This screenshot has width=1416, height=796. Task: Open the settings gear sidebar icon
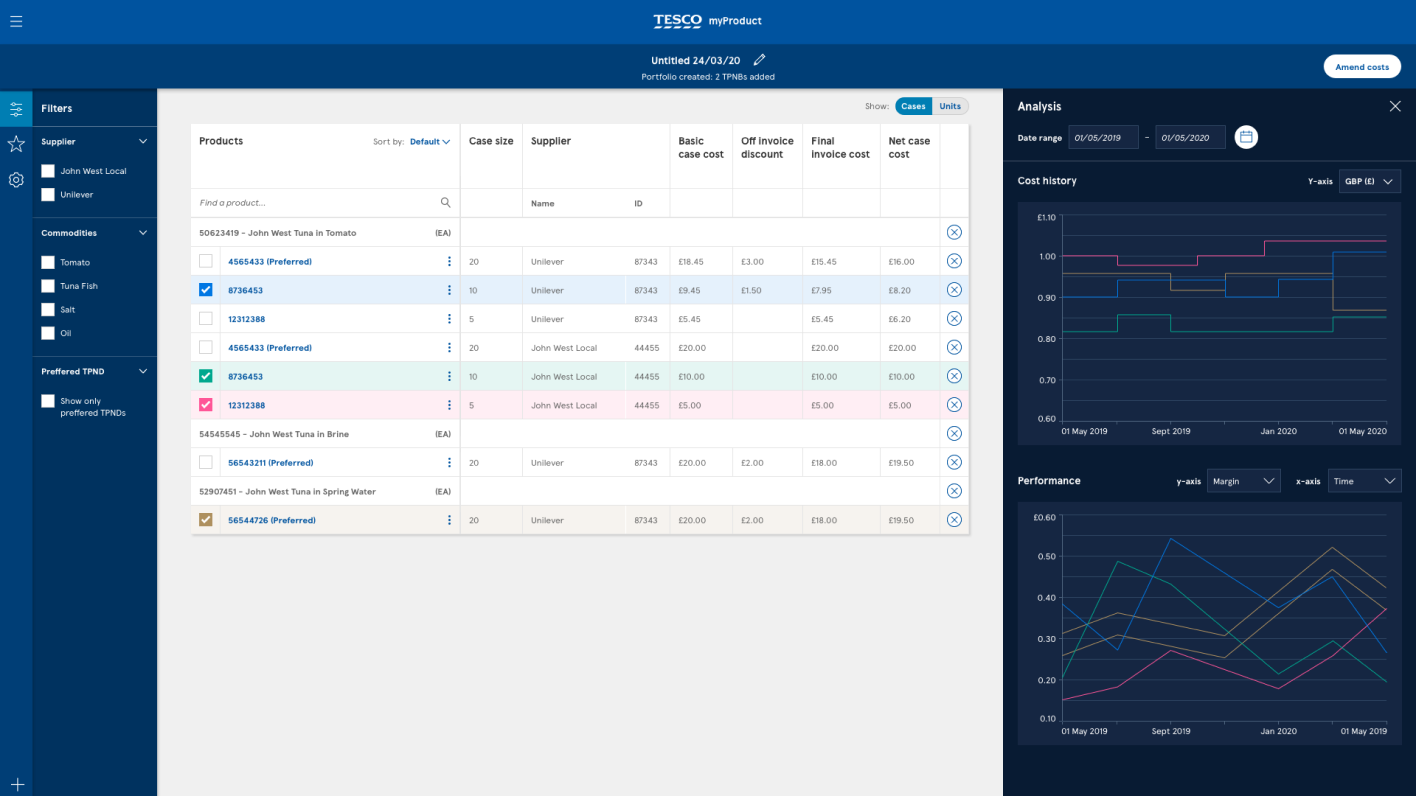[x=16, y=180]
